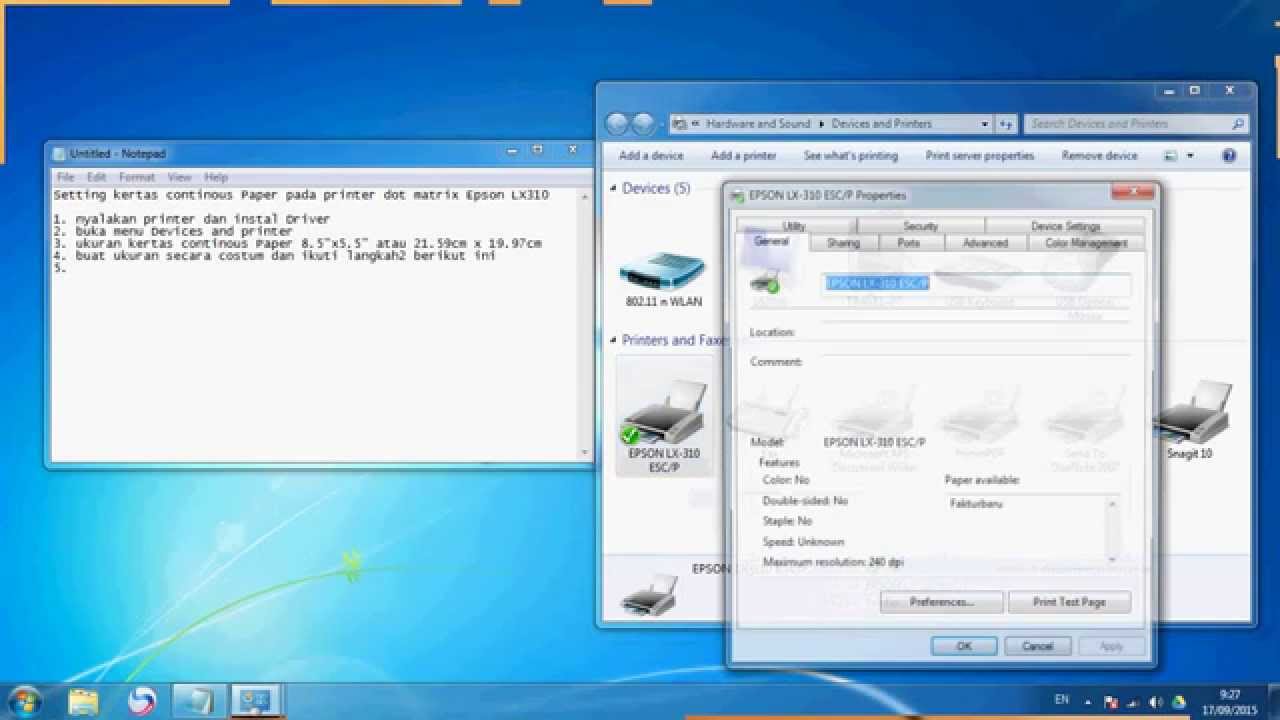The width and height of the screenshot is (1280, 720).
Task: Open Devices and Printers help button
Action: 1229,156
